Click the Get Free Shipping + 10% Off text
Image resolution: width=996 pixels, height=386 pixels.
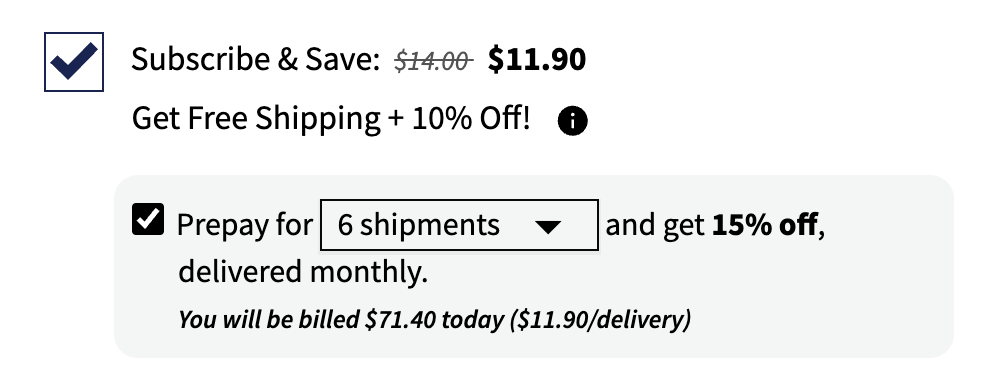[x=331, y=119]
